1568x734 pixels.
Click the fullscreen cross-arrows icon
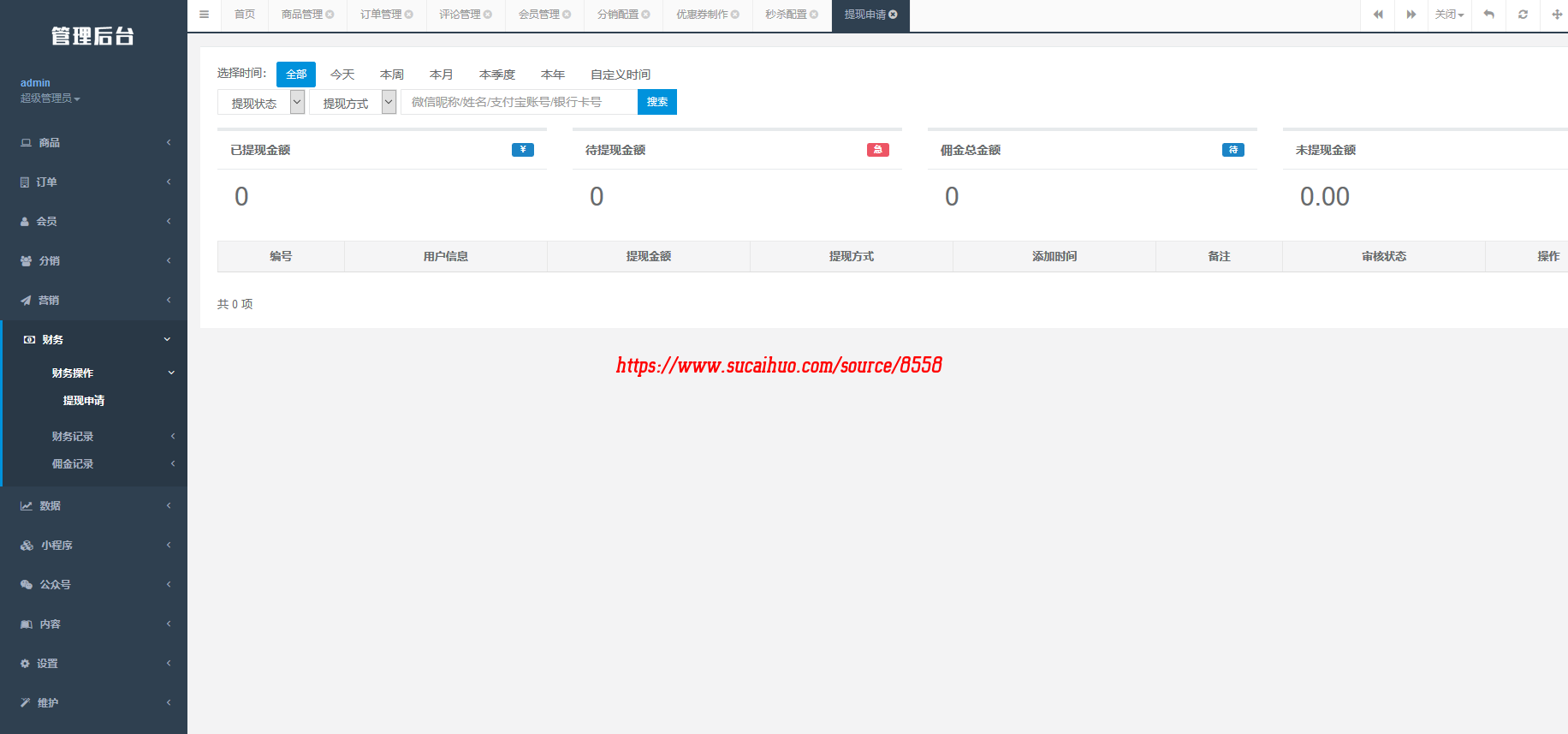pos(1557,15)
